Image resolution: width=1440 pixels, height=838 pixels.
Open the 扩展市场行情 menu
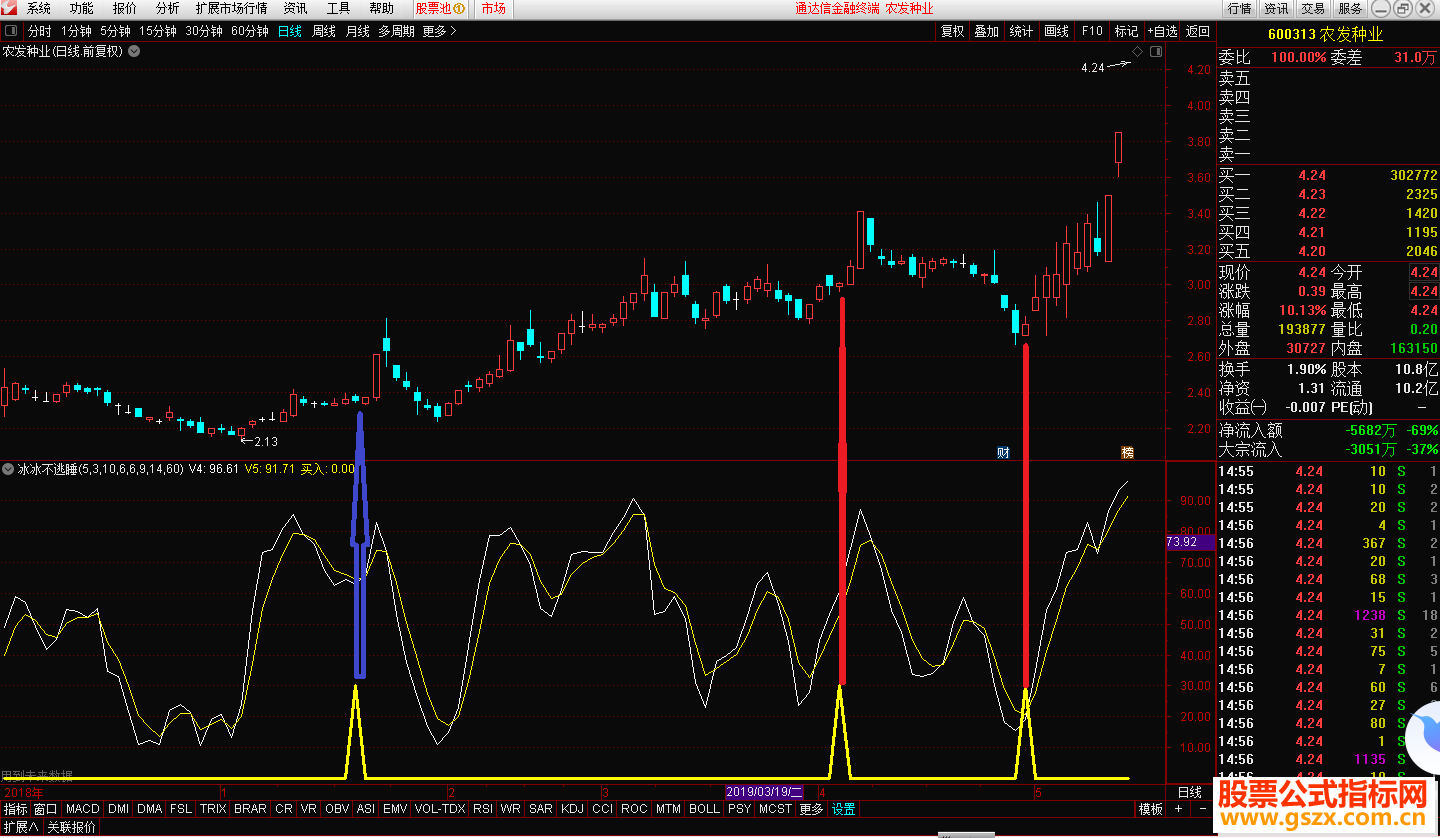(232, 8)
